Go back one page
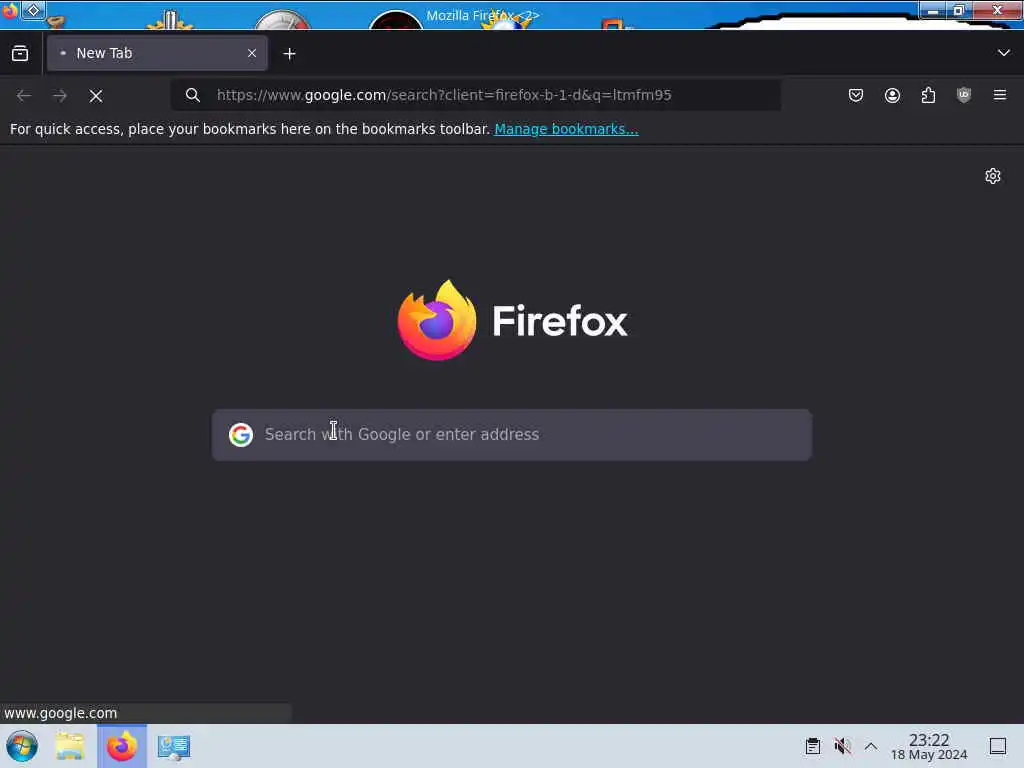Viewport: 1024px width, 768px height. point(24,96)
